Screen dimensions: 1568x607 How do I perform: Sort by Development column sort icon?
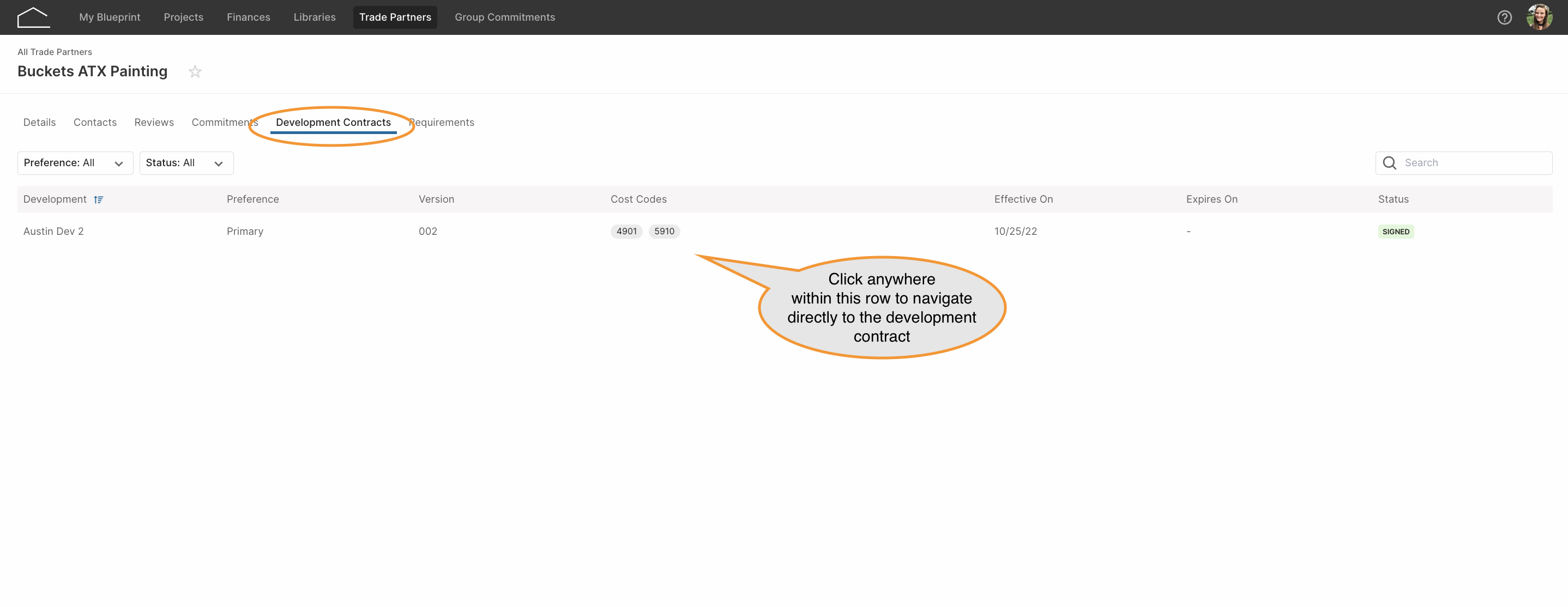pos(99,199)
